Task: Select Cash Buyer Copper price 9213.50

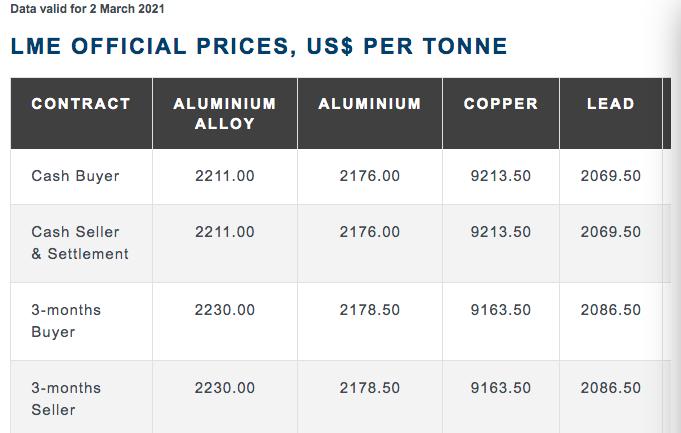Action: pos(501,176)
